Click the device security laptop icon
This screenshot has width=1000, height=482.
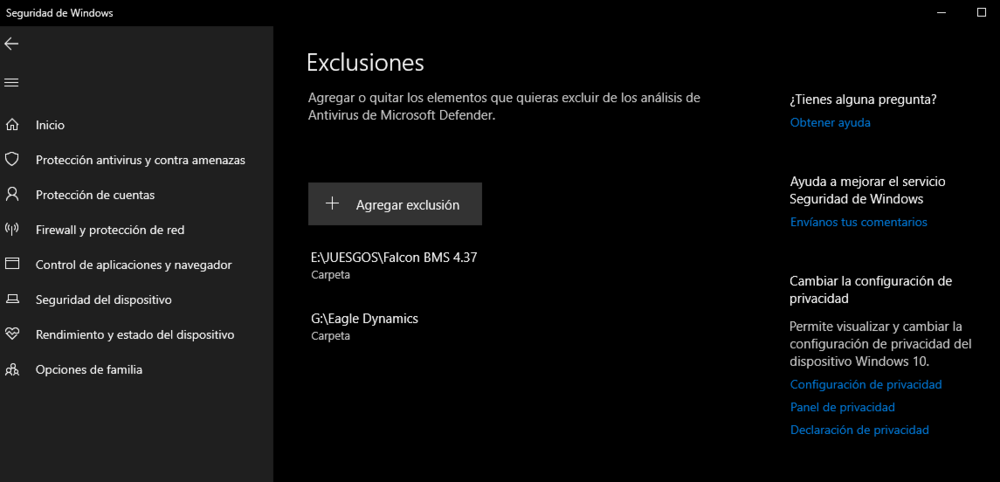pyautogui.click(x=11, y=299)
